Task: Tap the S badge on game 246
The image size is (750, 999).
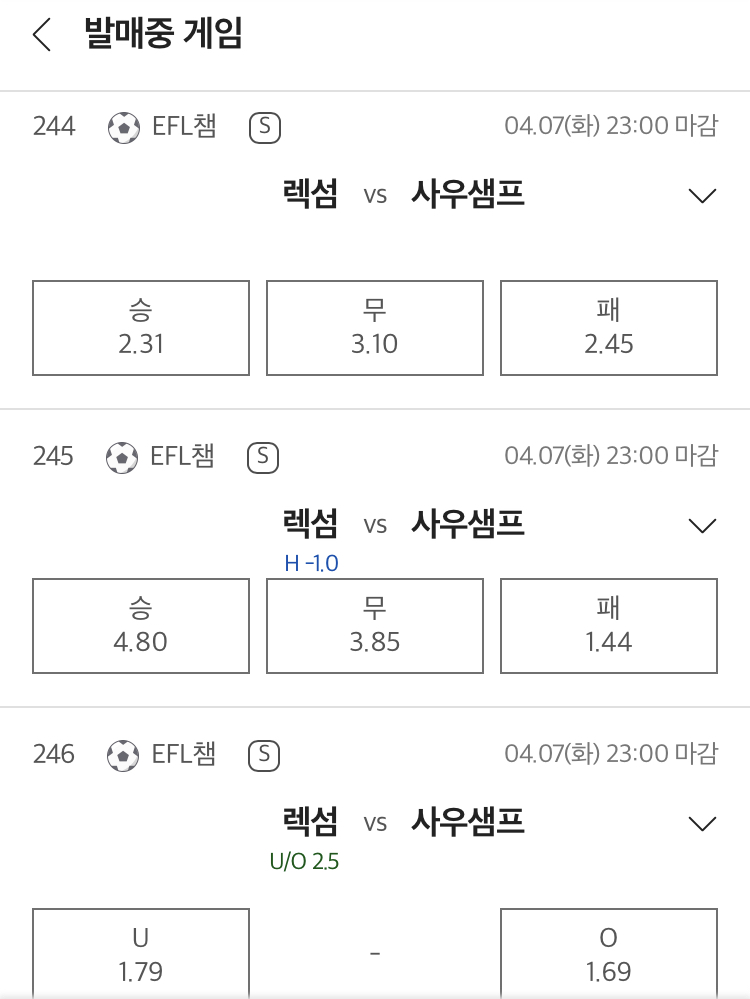Action: [x=264, y=756]
